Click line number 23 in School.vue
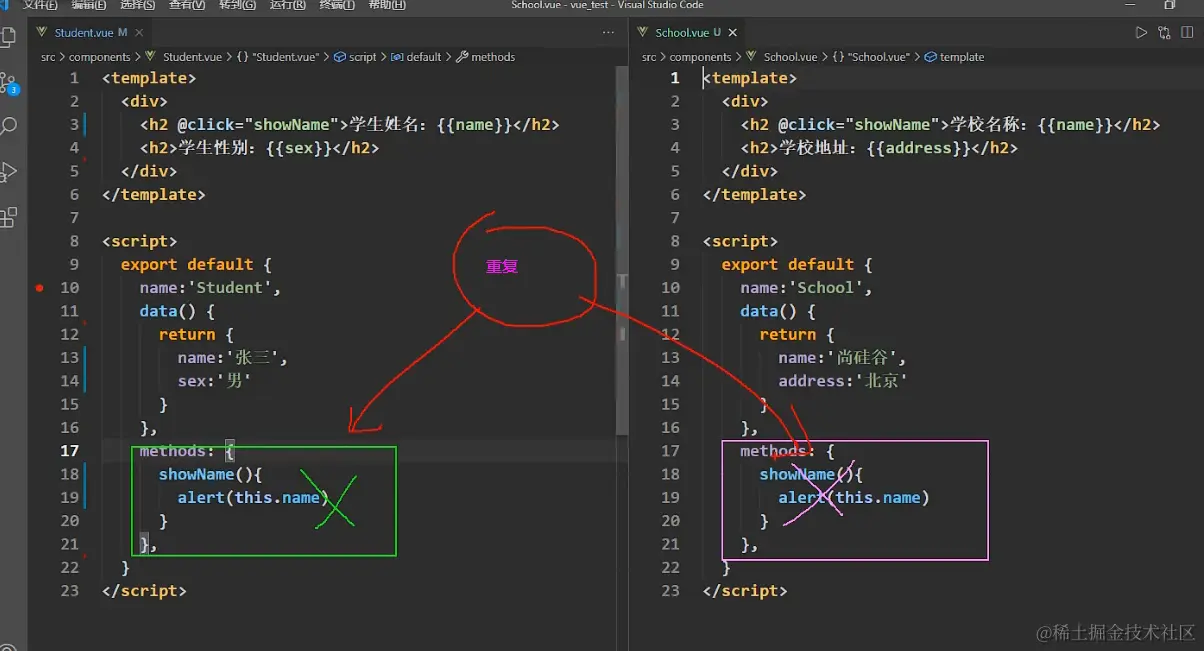 pyautogui.click(x=670, y=591)
